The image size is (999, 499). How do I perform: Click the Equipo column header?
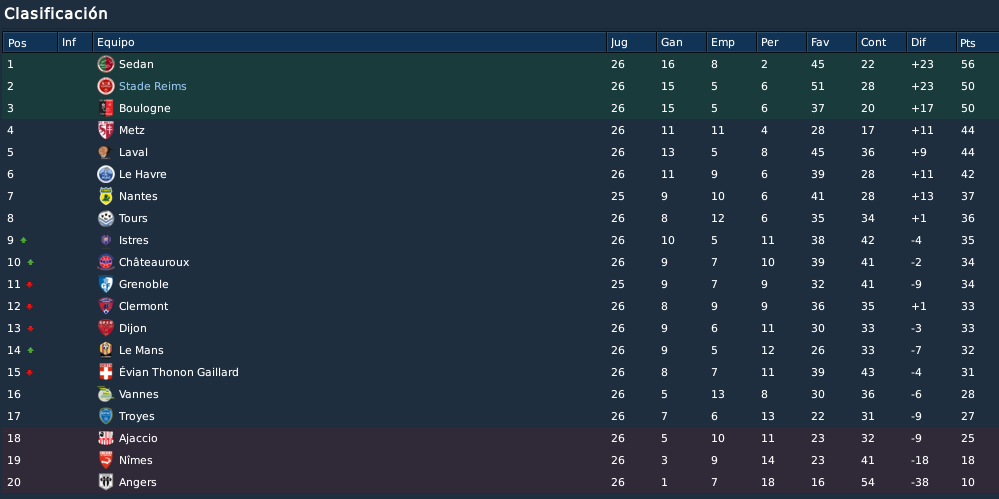(349, 43)
